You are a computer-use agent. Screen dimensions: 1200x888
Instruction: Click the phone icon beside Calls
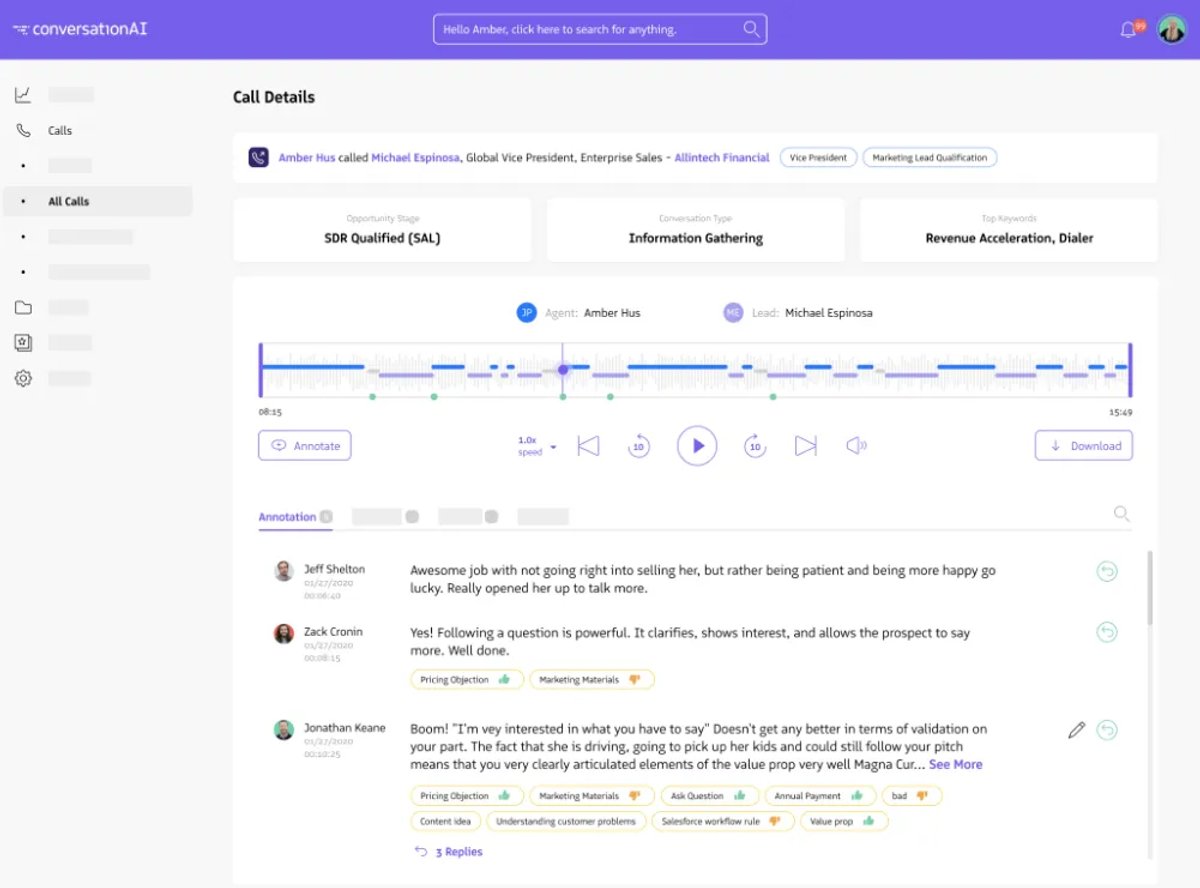click(23, 130)
